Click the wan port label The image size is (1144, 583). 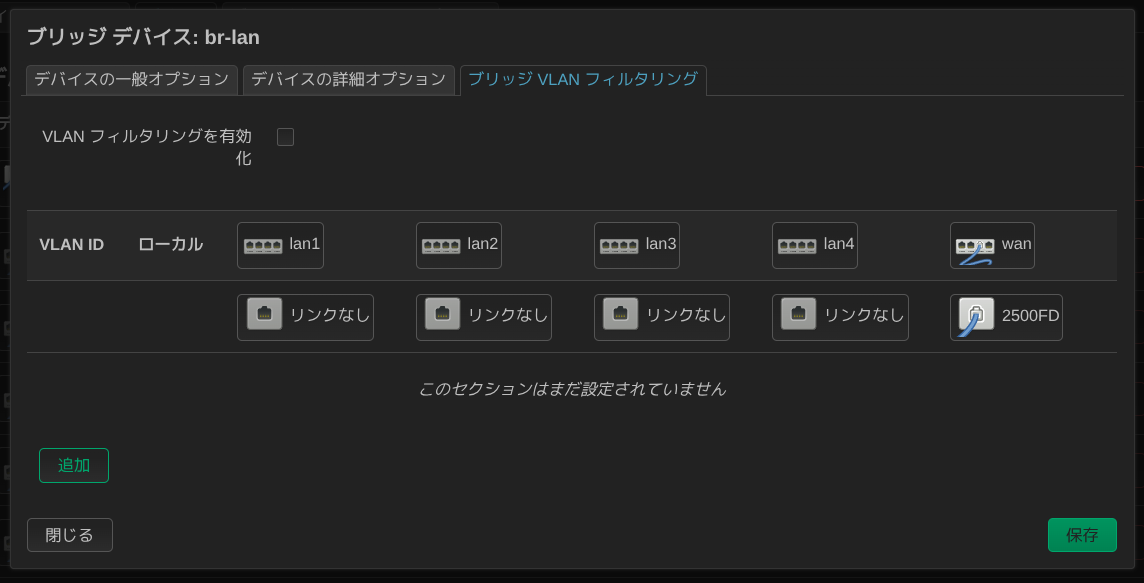coord(1016,244)
